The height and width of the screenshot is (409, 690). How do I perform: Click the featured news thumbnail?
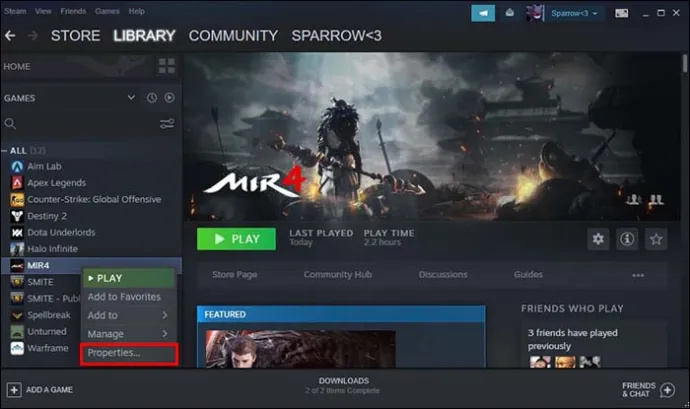click(301, 349)
